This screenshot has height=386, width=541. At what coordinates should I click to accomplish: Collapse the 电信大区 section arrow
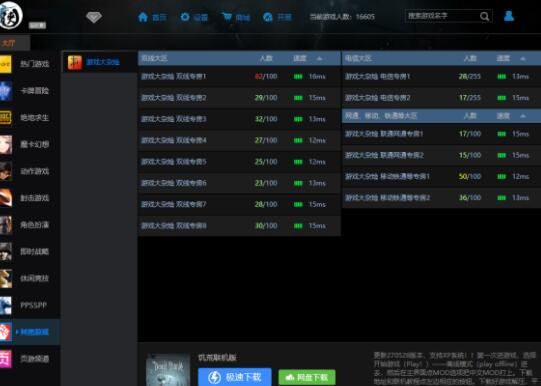pos(523,59)
